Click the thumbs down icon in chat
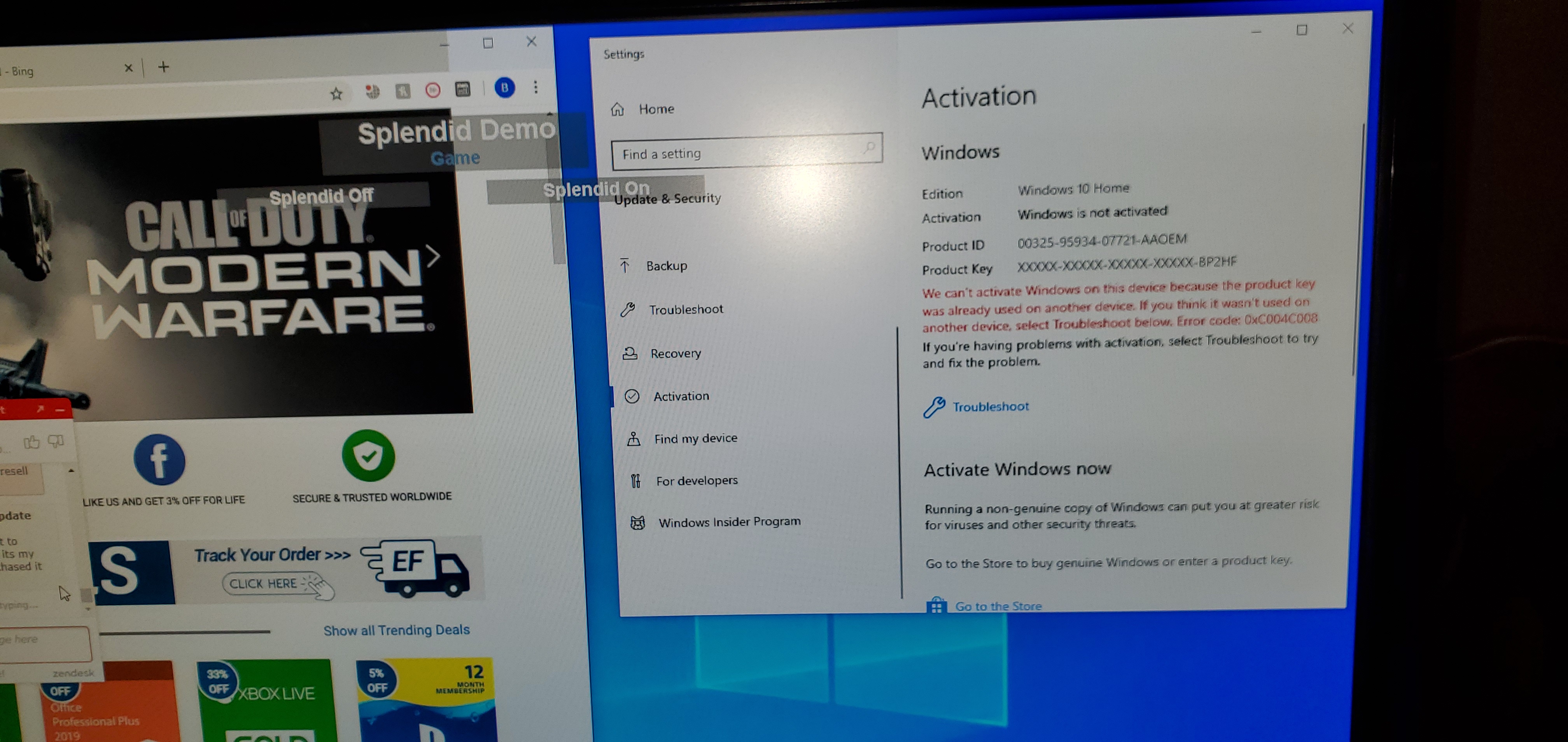1568x742 pixels. (56, 441)
